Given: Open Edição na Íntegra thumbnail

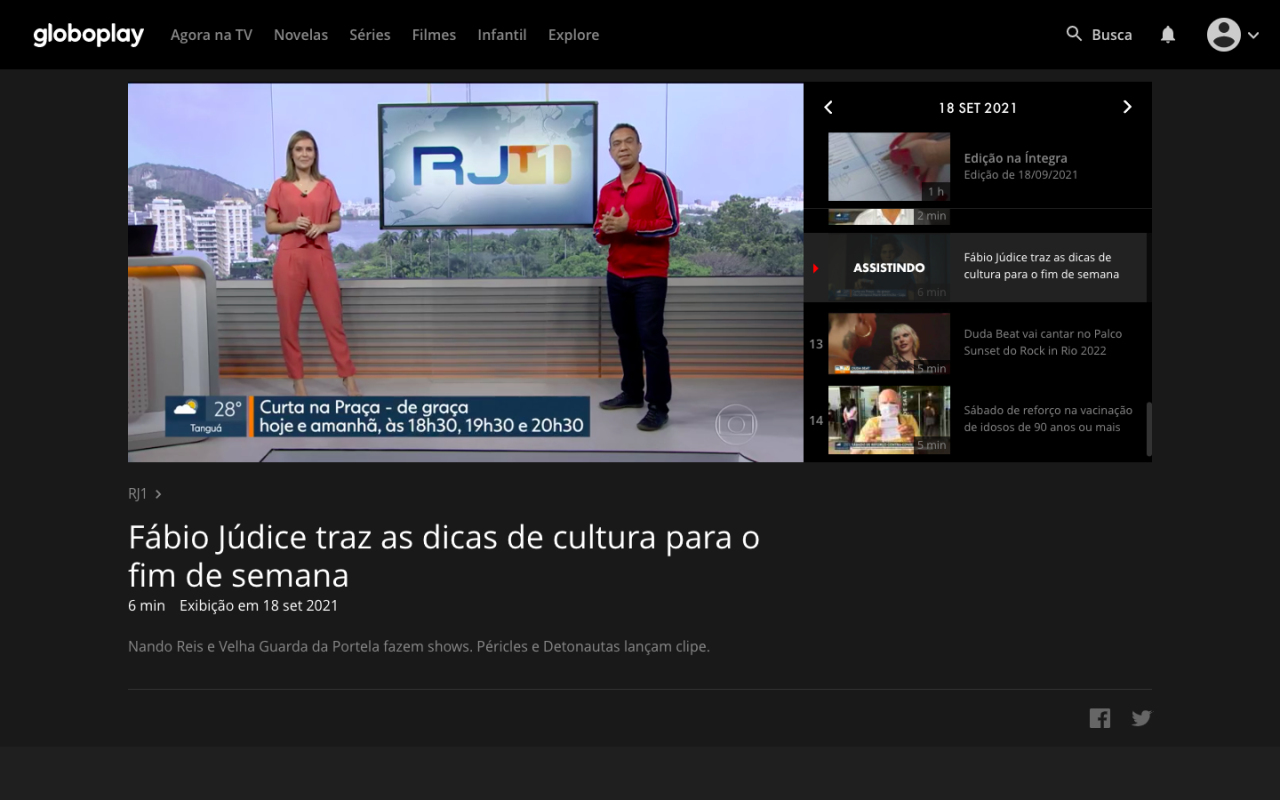Looking at the screenshot, I should (x=889, y=167).
